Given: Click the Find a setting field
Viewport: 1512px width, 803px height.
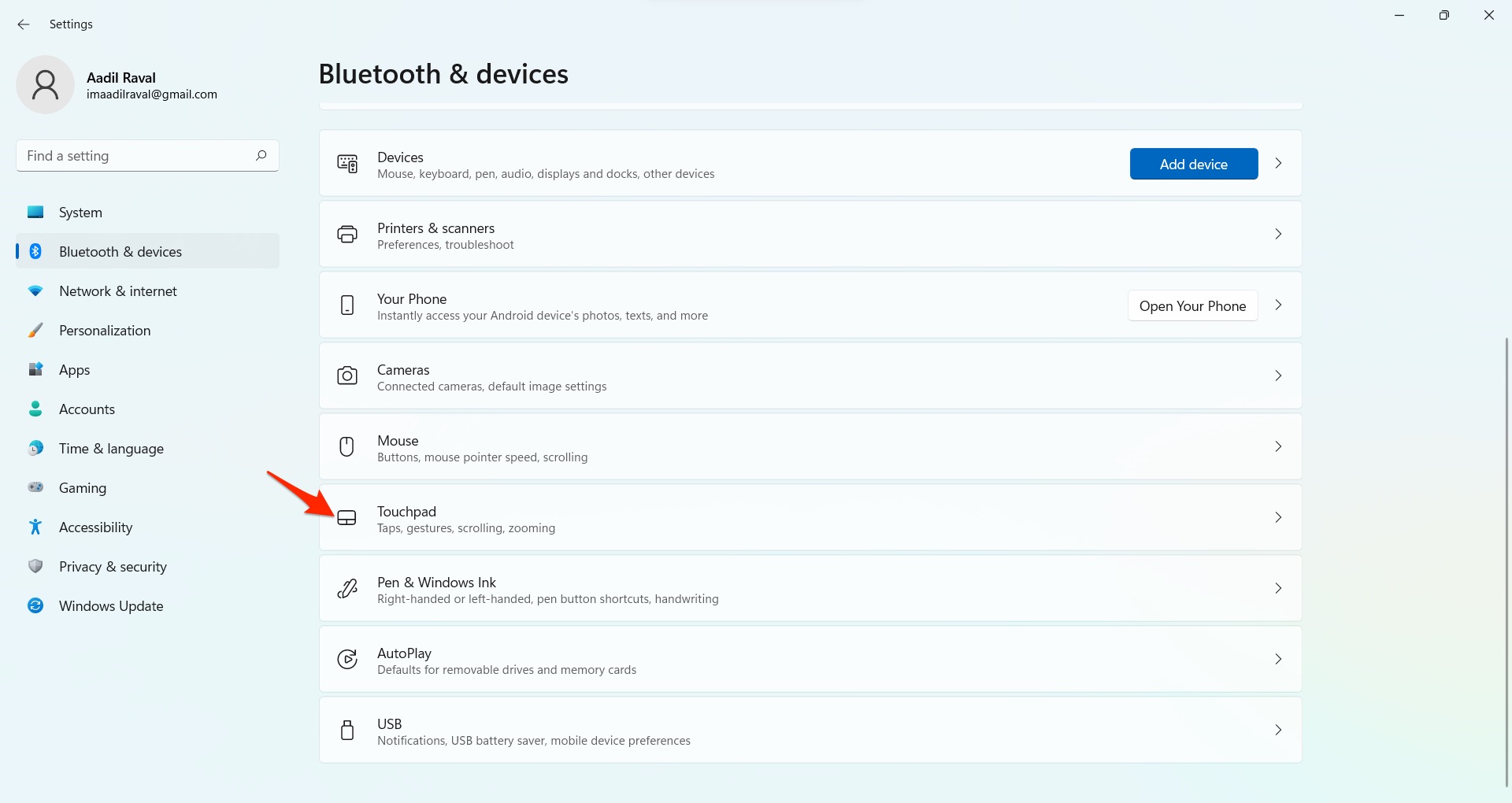Looking at the screenshot, I should point(134,156).
